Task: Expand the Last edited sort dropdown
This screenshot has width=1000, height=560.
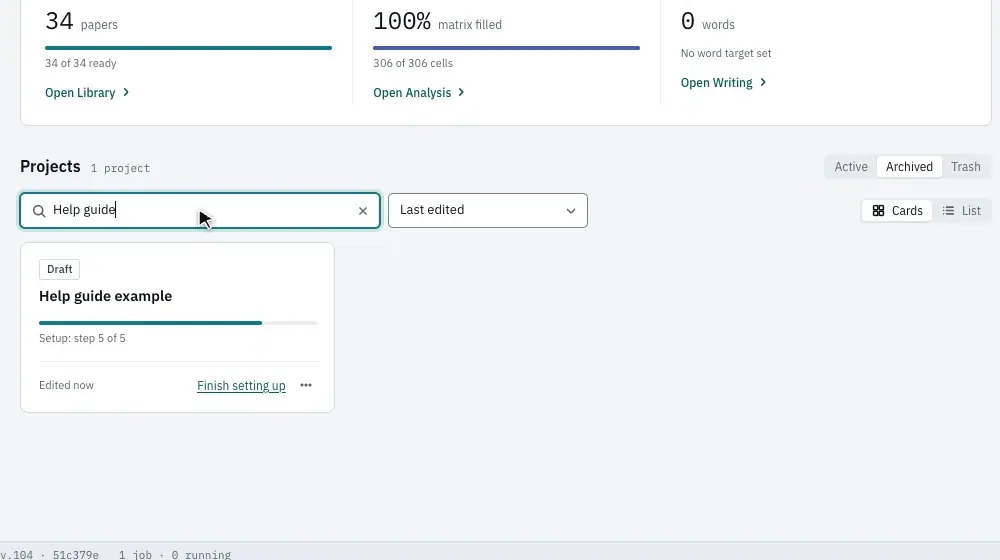Action: coord(488,210)
